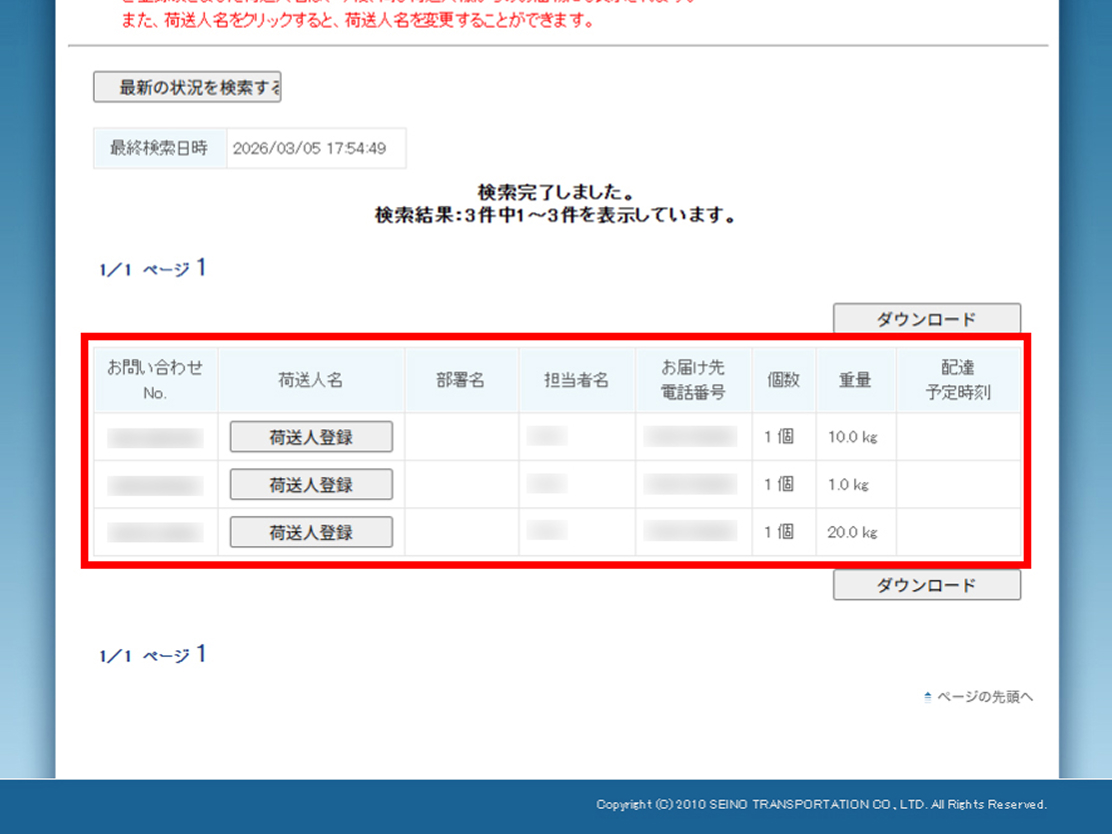
Task: Click 荷送人登録 in the 20.0 kg row
Action: pos(311,532)
